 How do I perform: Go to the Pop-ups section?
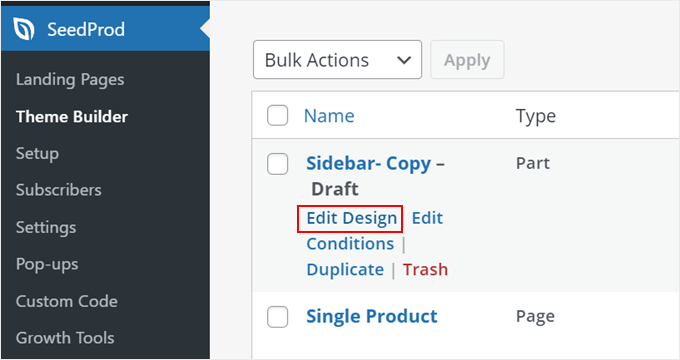tap(47, 264)
